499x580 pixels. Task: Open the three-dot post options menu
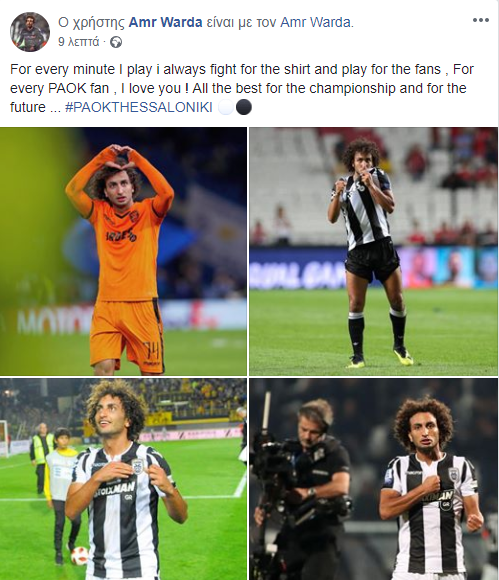click(481, 21)
